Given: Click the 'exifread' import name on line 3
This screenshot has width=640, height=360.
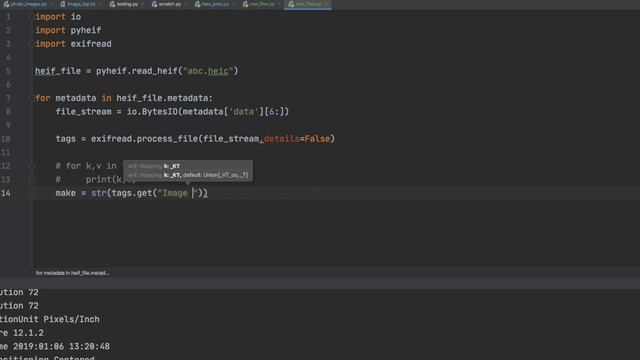Looking at the screenshot, I should point(91,44).
